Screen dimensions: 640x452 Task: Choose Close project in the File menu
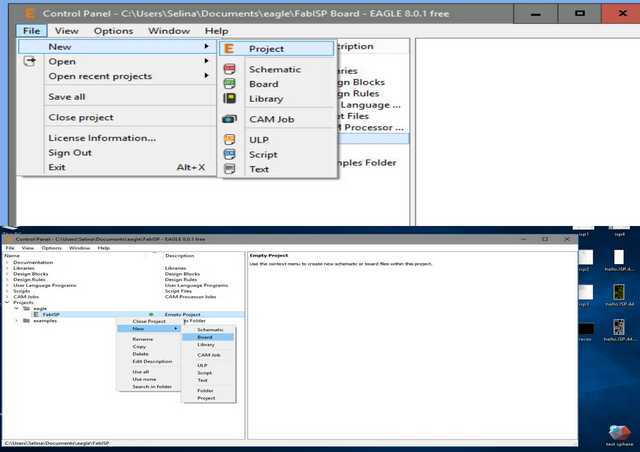point(117,117)
